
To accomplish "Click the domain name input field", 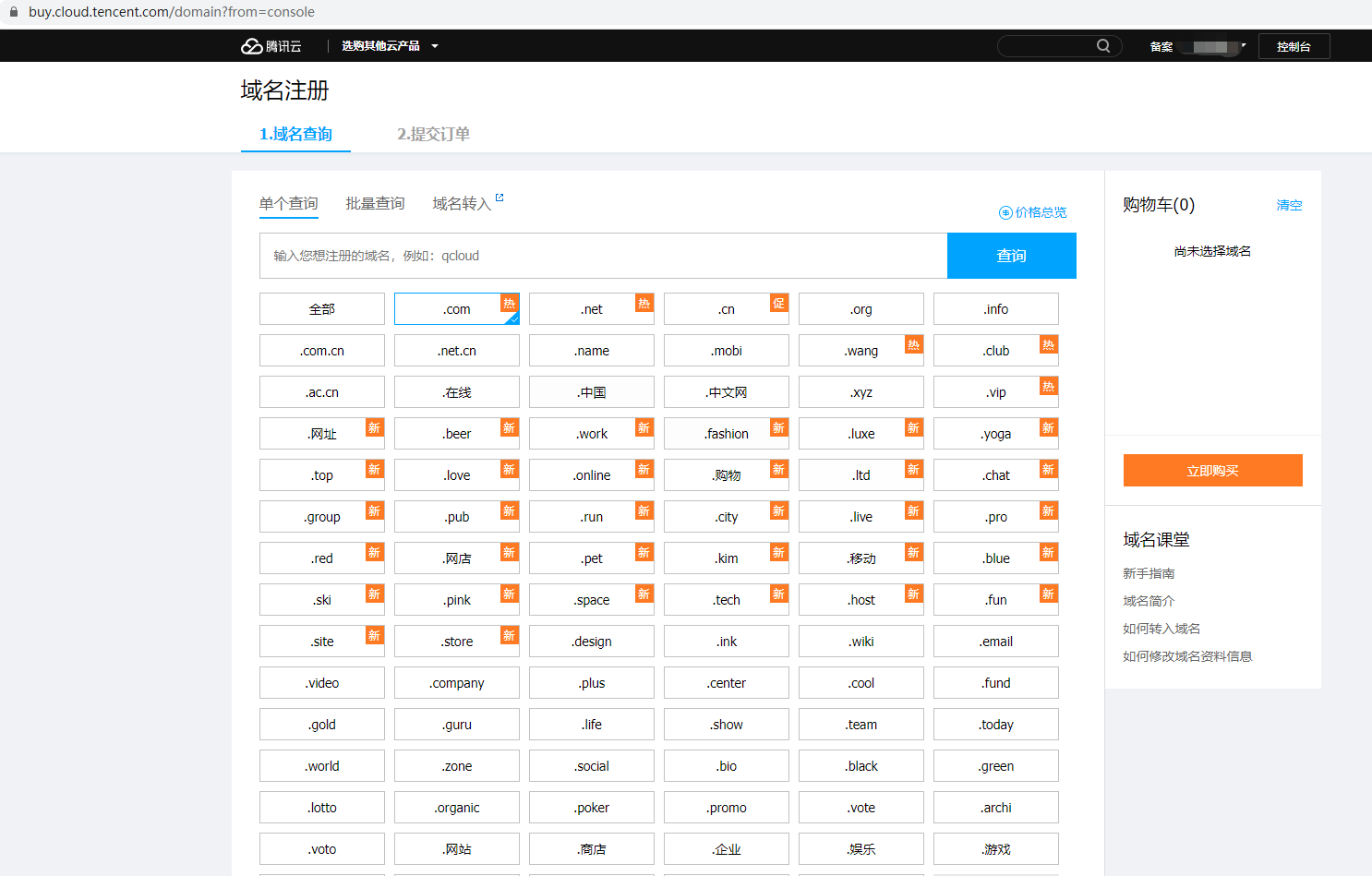I will pyautogui.click(x=603, y=256).
